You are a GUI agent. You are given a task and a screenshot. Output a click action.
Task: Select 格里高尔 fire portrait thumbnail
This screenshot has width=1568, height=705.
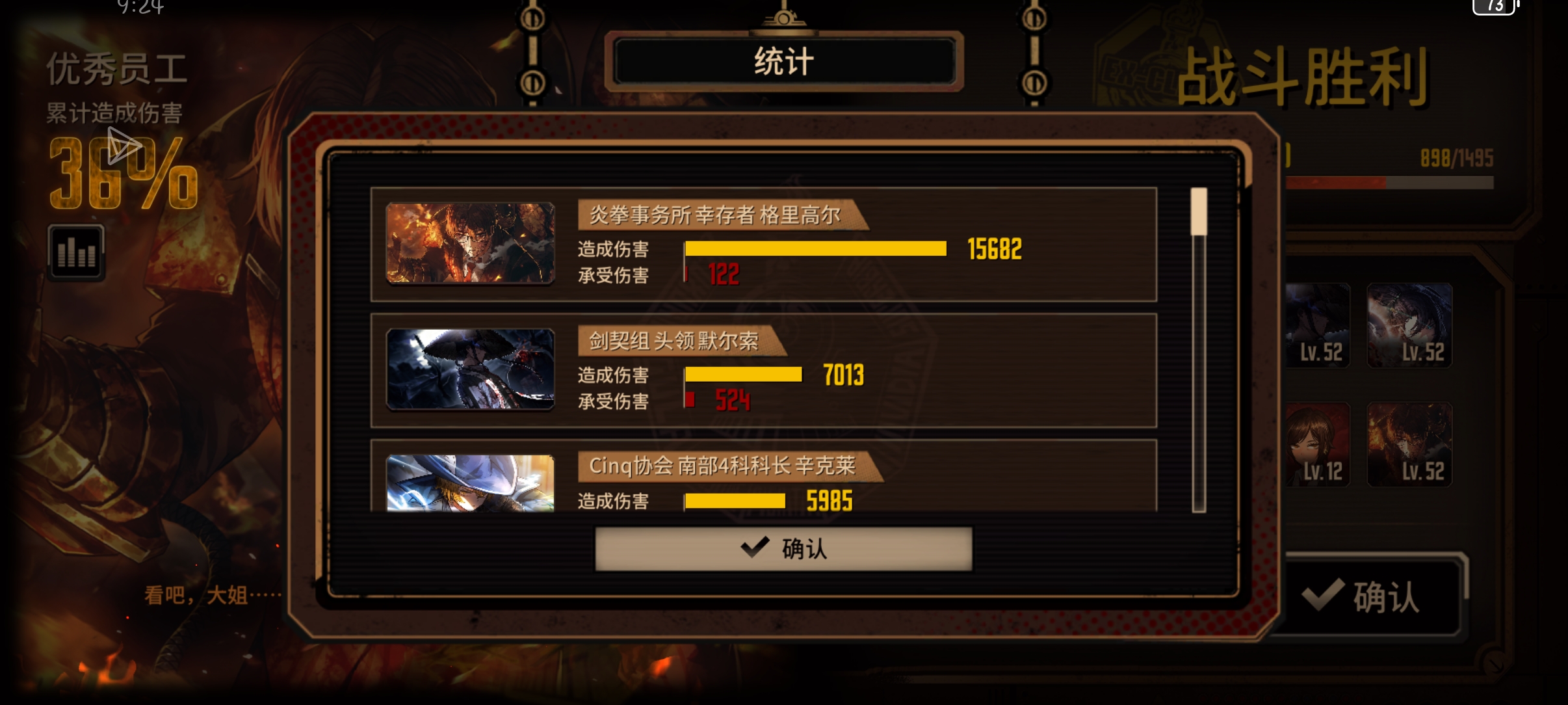click(x=470, y=243)
